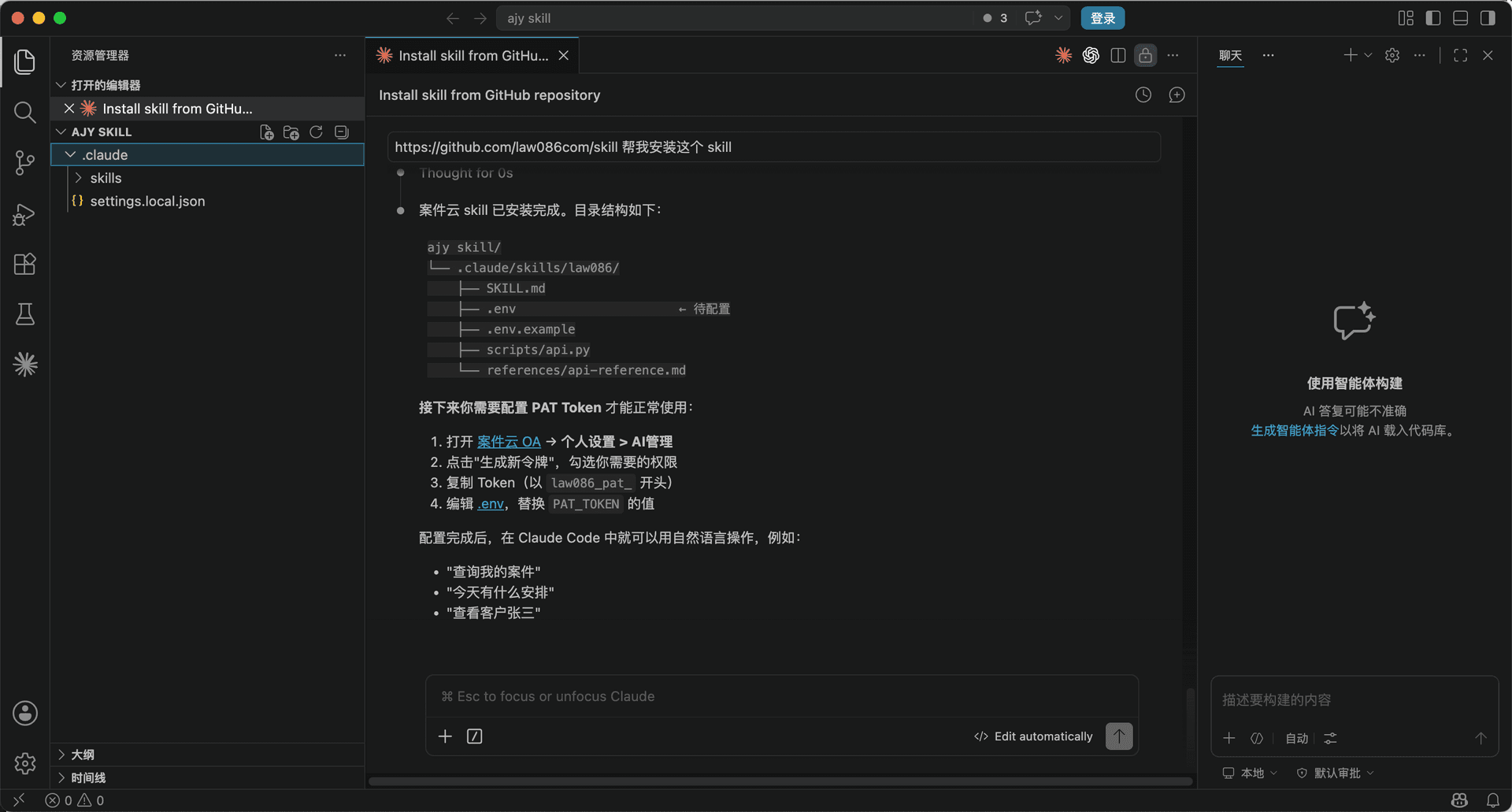Open the Explorer view in activity bar
The height and width of the screenshot is (812, 1512).
25,62
